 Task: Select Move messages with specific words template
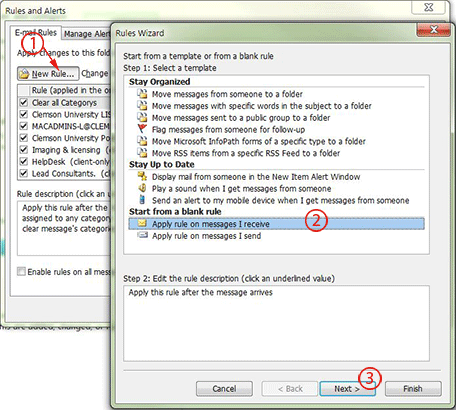(261, 106)
